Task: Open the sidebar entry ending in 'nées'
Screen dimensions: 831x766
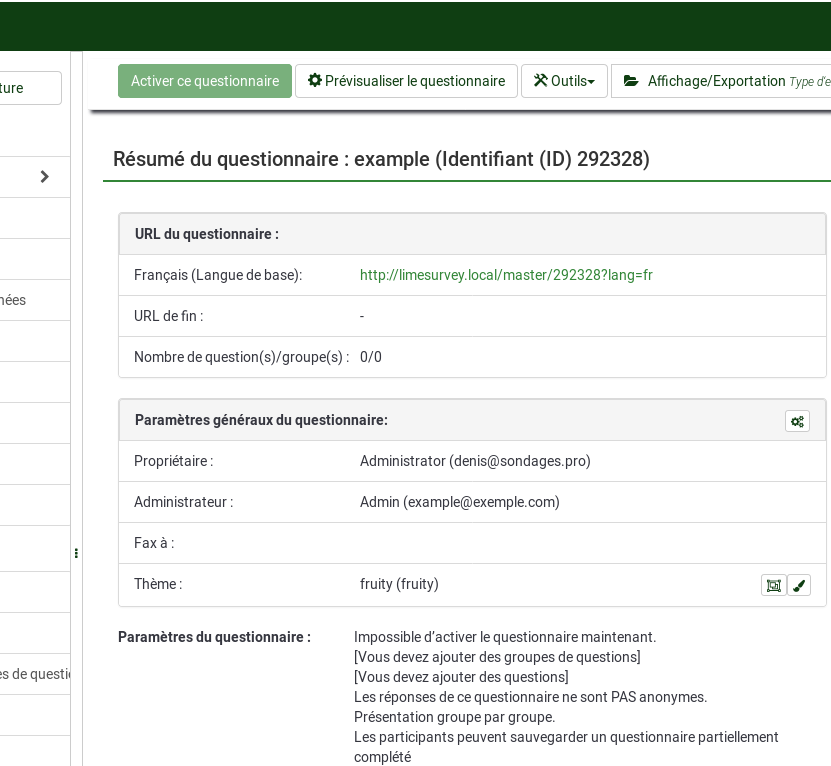Action: [x=14, y=300]
